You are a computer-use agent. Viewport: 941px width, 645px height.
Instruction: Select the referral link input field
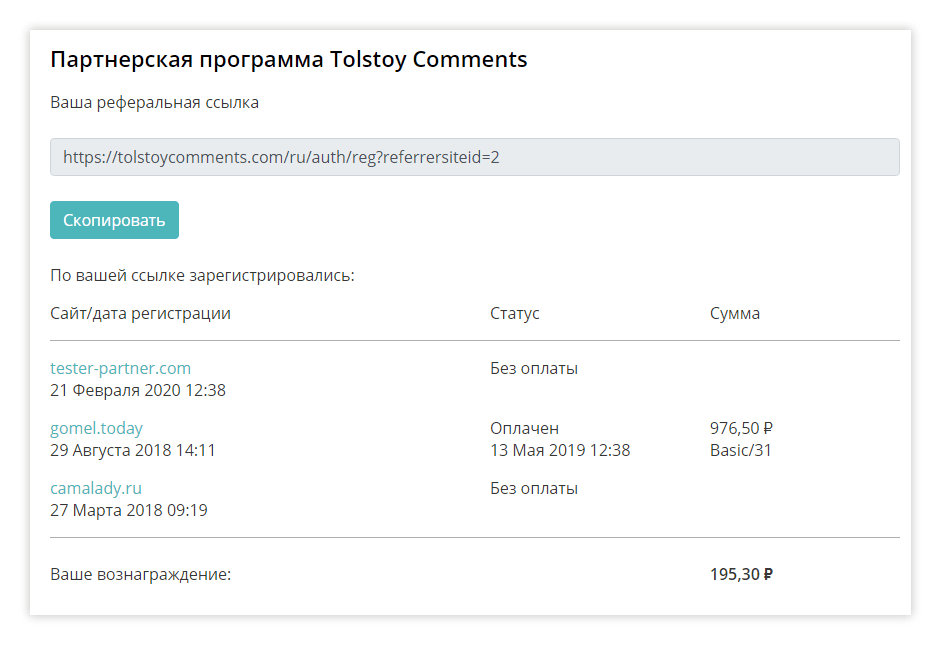(x=475, y=157)
